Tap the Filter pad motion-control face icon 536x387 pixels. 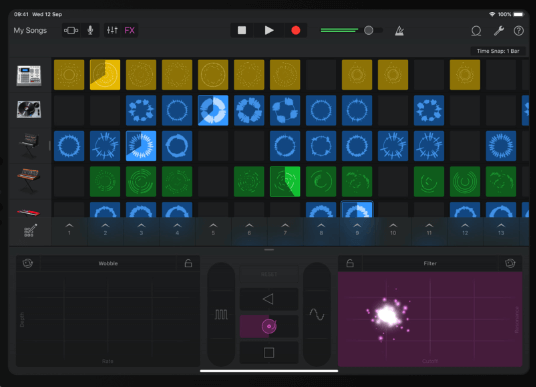coord(510,263)
